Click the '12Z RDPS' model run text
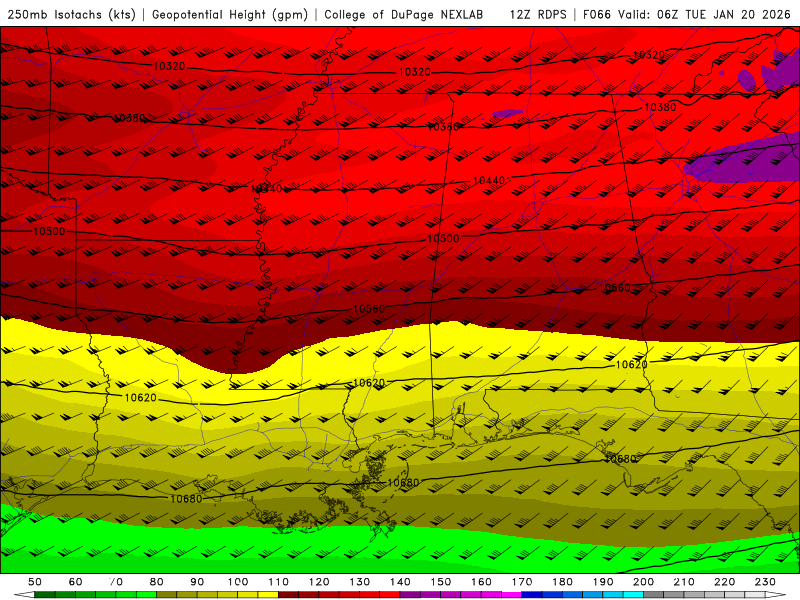Screen dimensions: 800x600 538,14
